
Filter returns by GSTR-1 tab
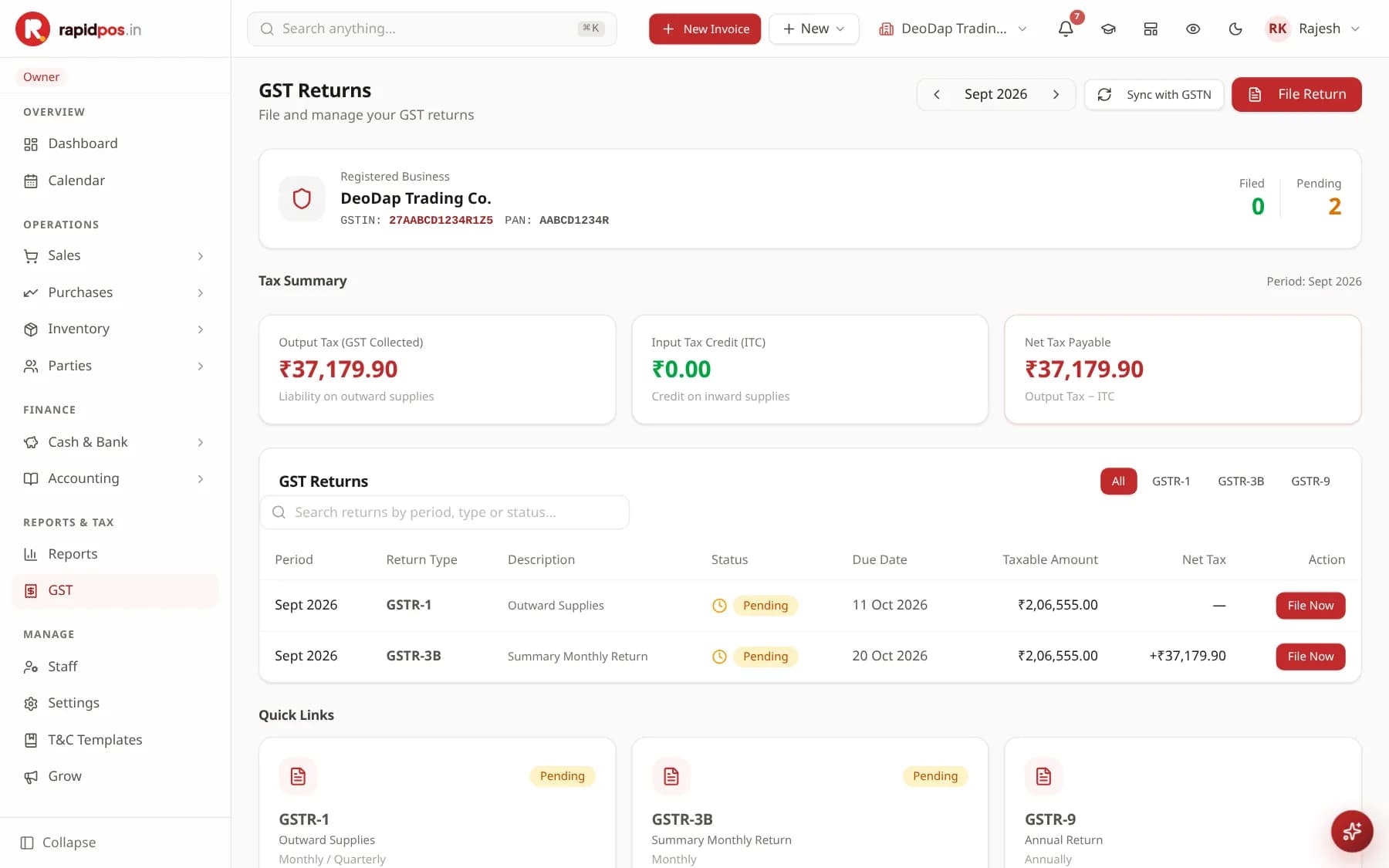click(x=1171, y=481)
